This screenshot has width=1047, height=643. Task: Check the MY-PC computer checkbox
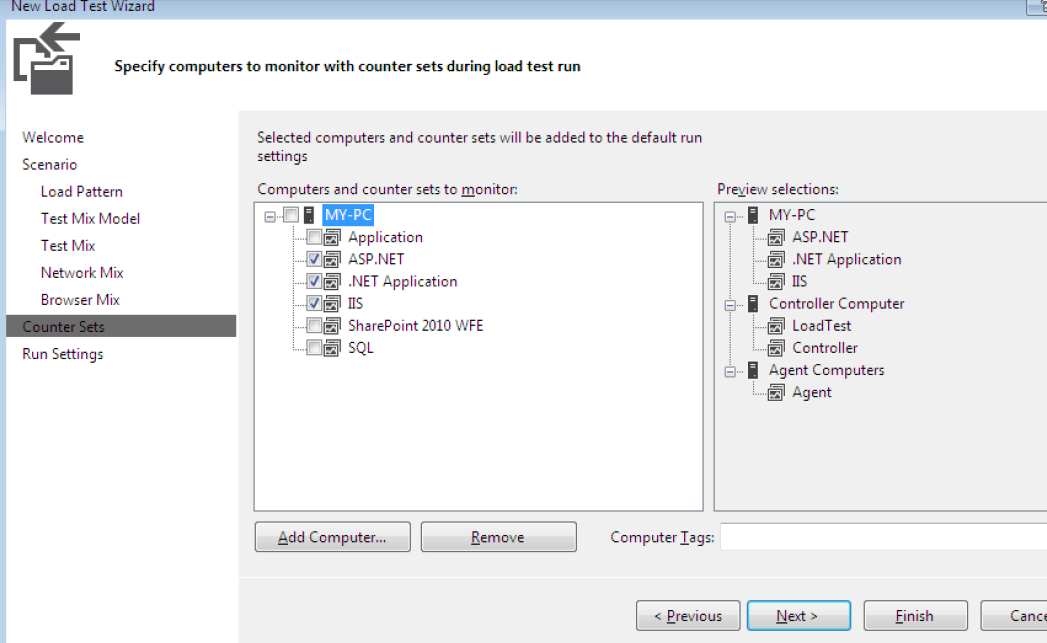point(291,215)
